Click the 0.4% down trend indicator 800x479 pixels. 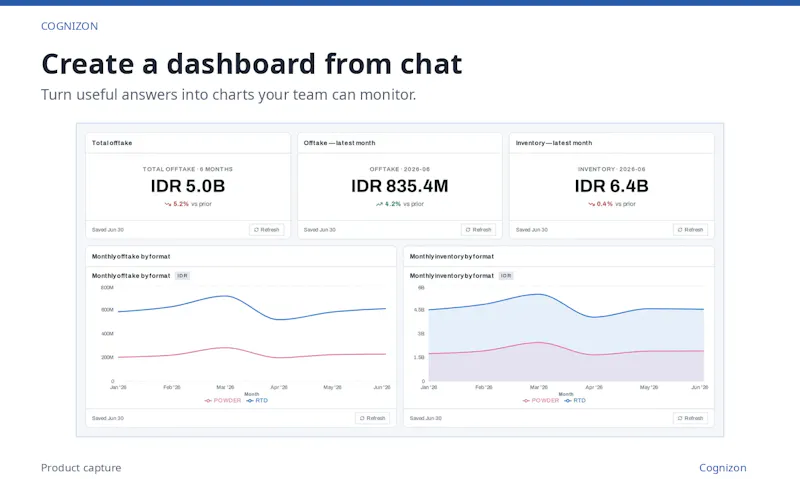pyautogui.click(x=601, y=204)
